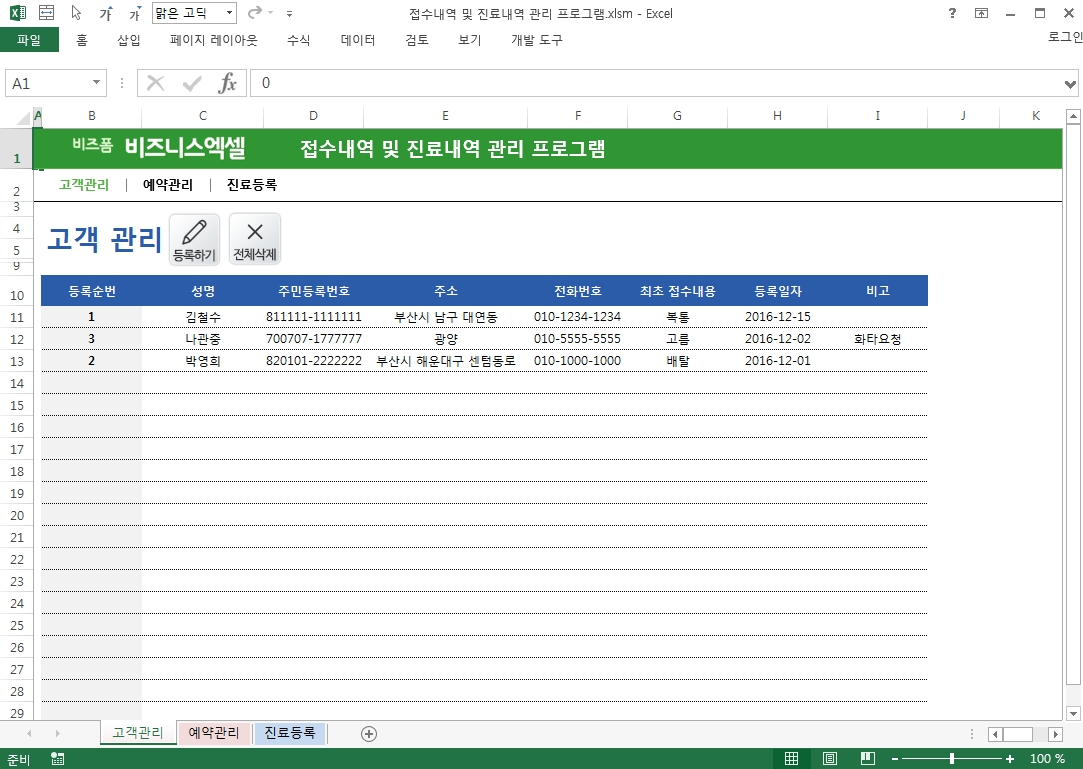Click the 진료등록 navigation link
This screenshot has width=1083, height=769.
[252, 185]
